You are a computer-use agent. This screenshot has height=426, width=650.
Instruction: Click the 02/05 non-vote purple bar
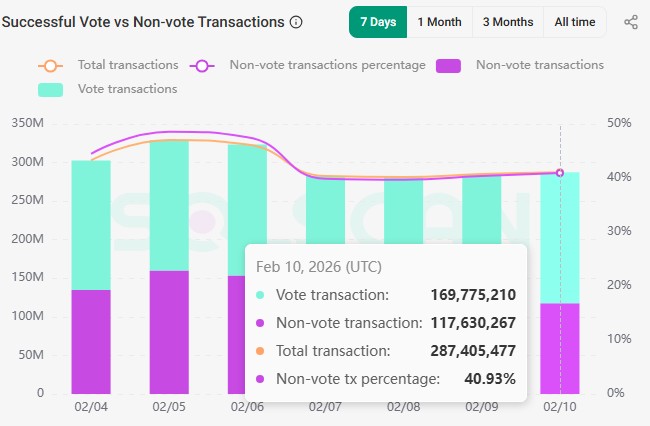coord(169,331)
